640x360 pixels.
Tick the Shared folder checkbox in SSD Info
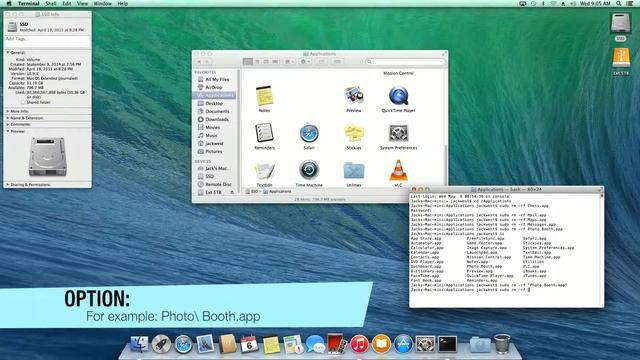click(x=23, y=102)
